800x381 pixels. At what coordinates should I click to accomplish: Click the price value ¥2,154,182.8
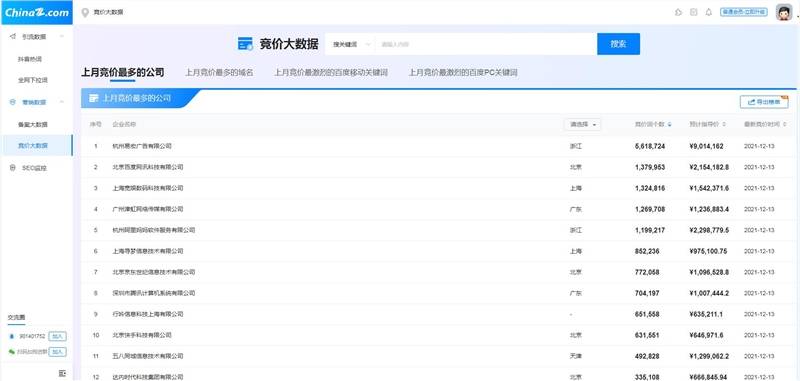pos(709,167)
